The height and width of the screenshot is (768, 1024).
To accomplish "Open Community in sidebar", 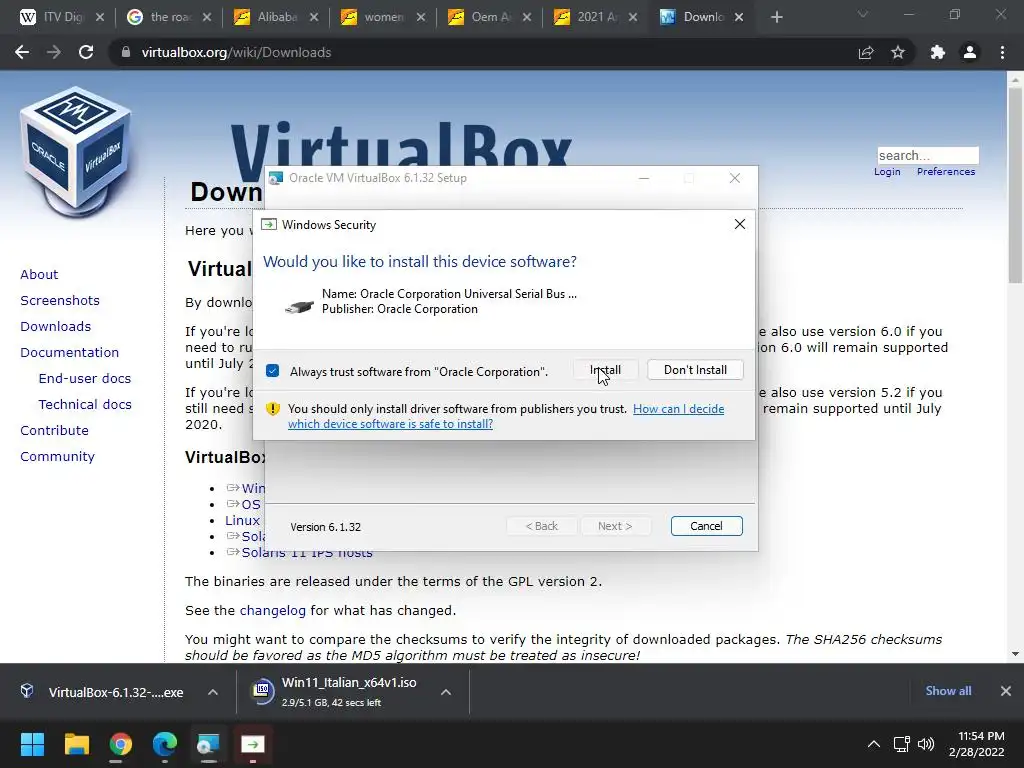I will (57, 456).
